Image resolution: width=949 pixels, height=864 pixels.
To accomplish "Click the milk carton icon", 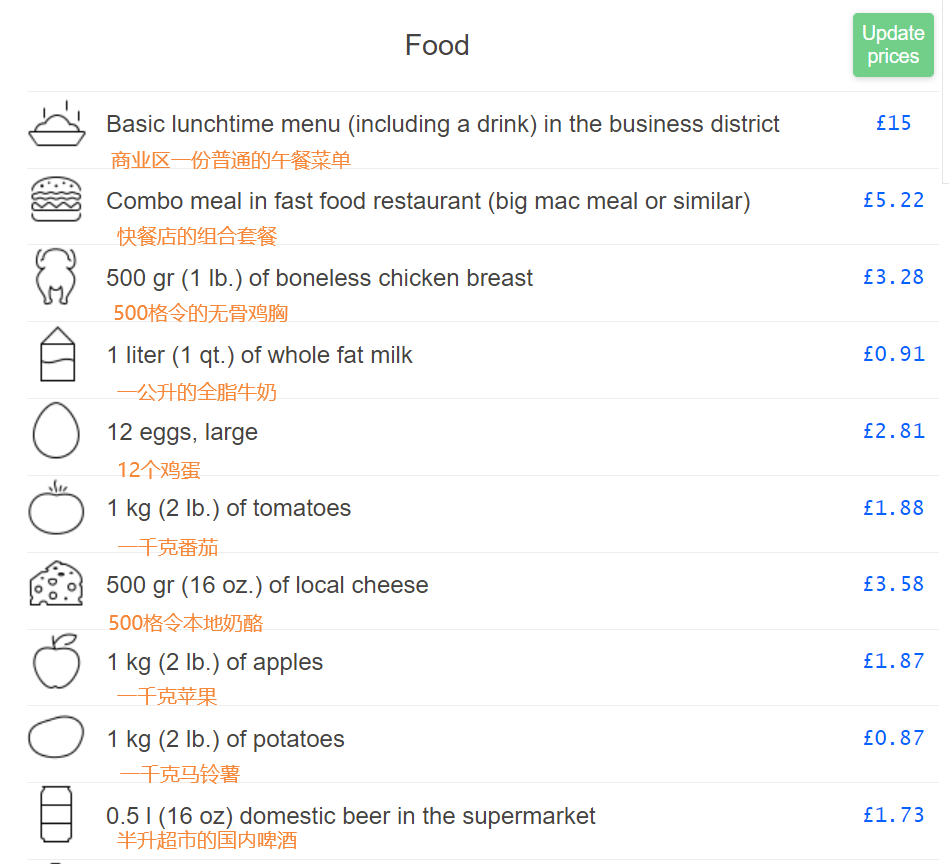I will (x=57, y=354).
